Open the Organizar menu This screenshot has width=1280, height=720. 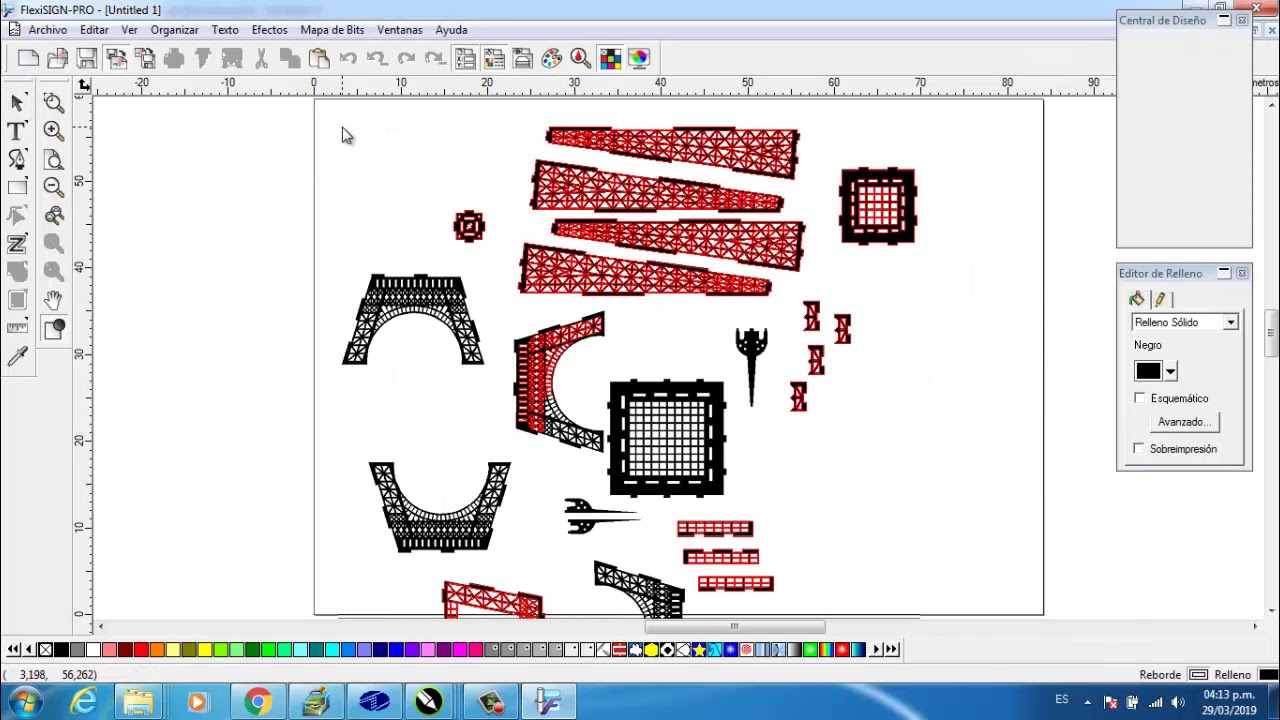(x=174, y=30)
